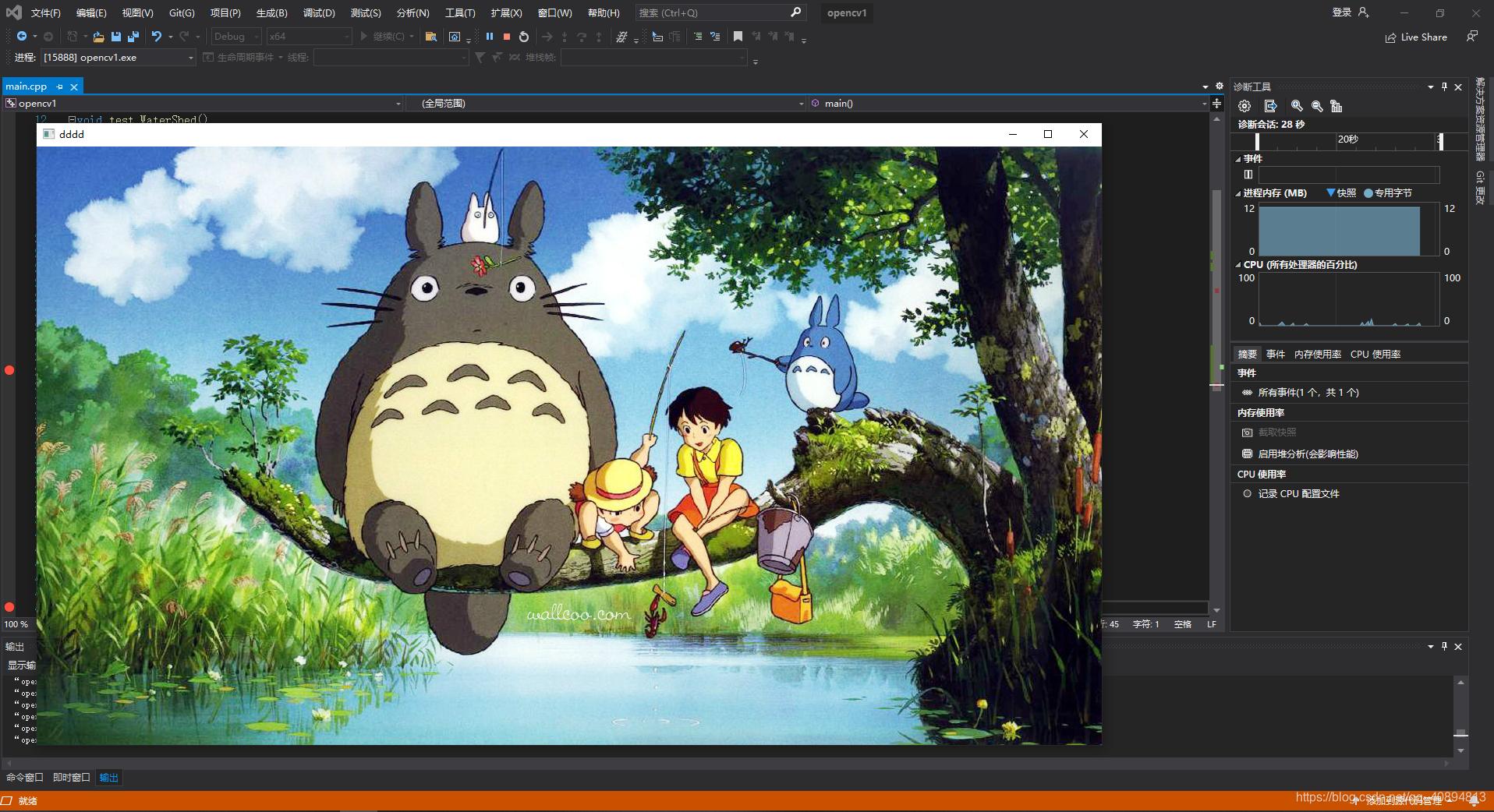The height and width of the screenshot is (812, 1494).
Task: Close the main.cpp tab
Action: (74, 86)
